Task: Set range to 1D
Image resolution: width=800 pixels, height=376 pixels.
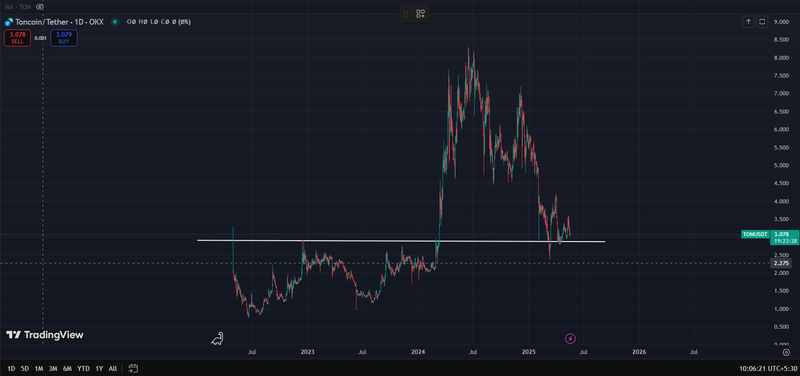Action: (11, 368)
